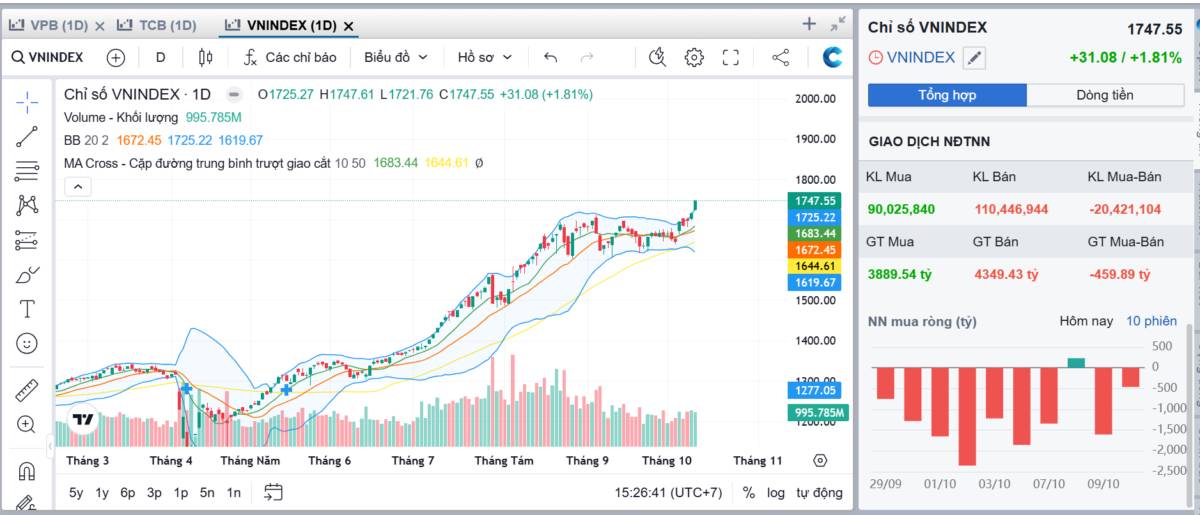Screen dimensions: 1200x515
Task: Select the trend line drawing tool
Action: 27,136
